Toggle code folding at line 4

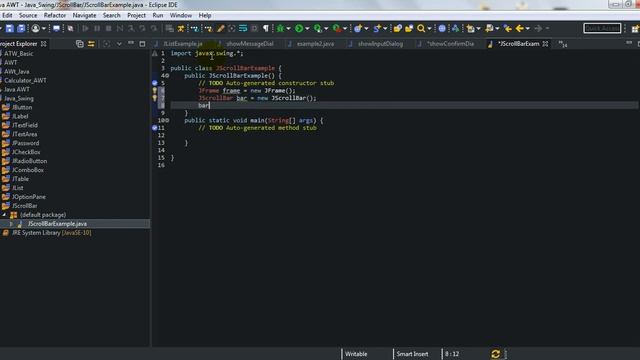point(167,76)
